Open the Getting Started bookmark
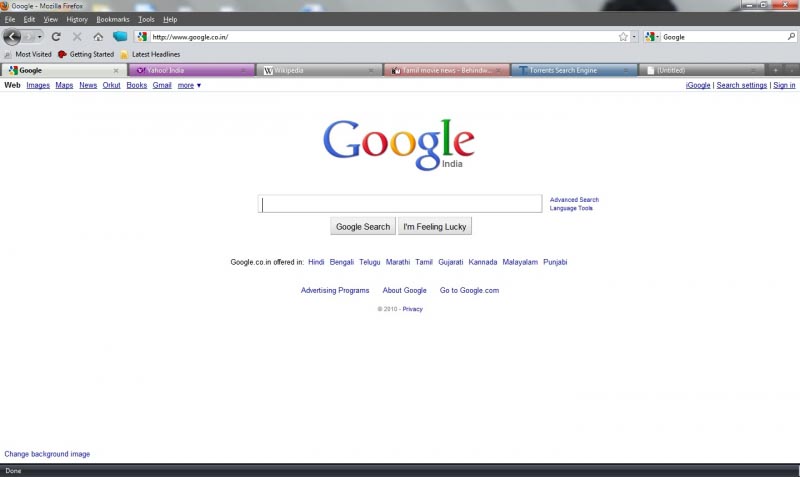The image size is (800, 477). point(86,54)
